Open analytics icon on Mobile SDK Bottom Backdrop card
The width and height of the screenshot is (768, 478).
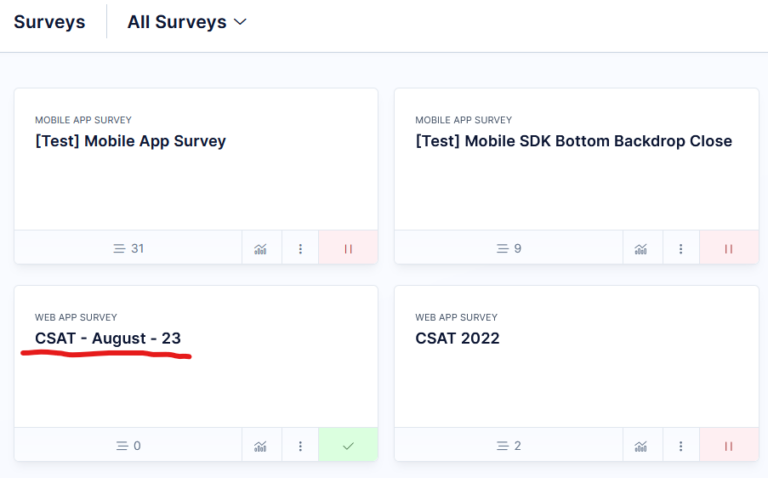point(642,248)
